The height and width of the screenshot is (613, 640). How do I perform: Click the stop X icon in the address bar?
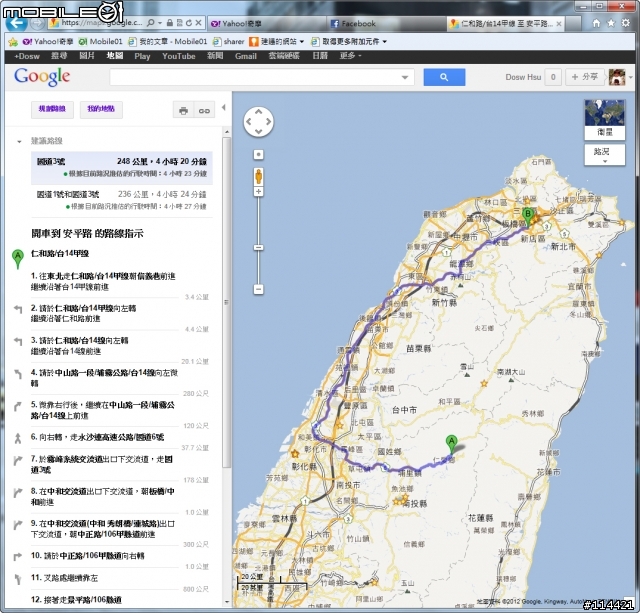(x=198, y=23)
